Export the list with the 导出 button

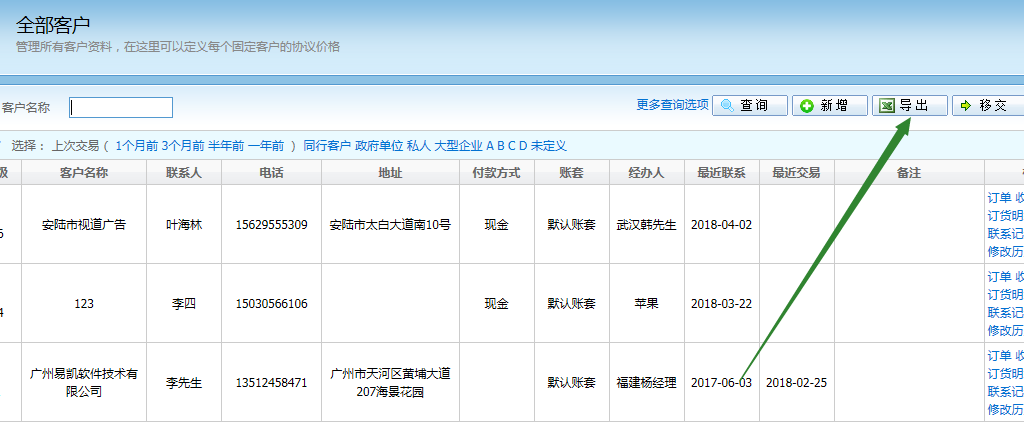pyautogui.click(x=909, y=106)
